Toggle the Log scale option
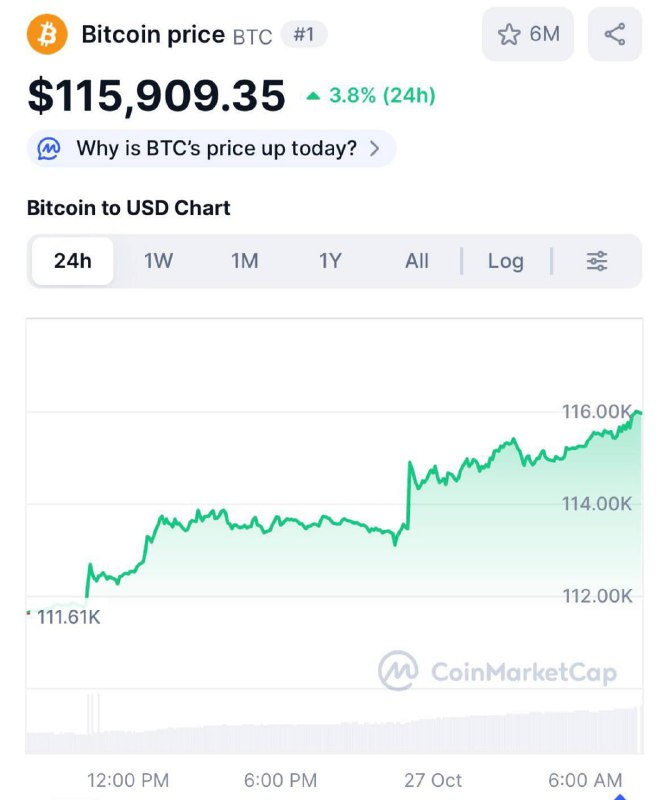The width and height of the screenshot is (669, 800). (x=505, y=261)
